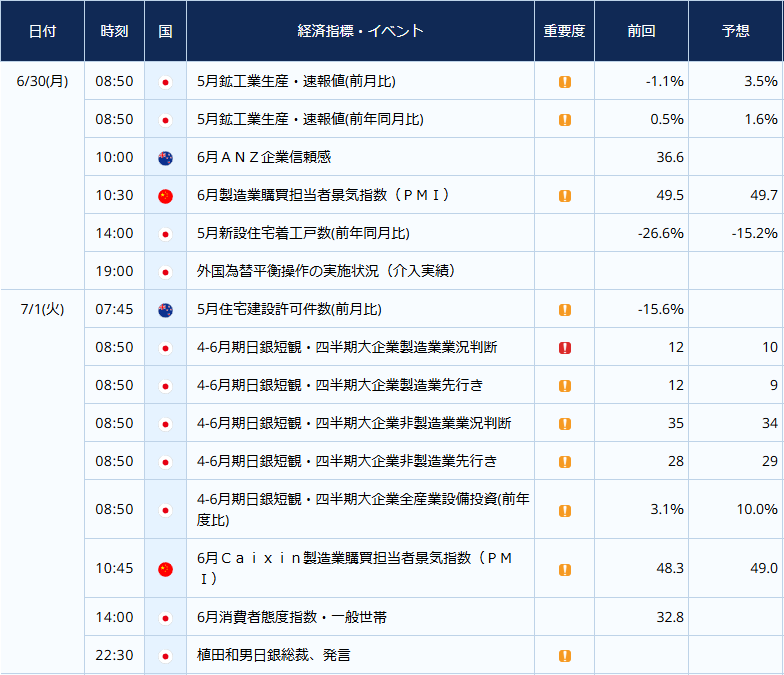Click China flag in 6月Caixin製造業PMI row

point(165,569)
